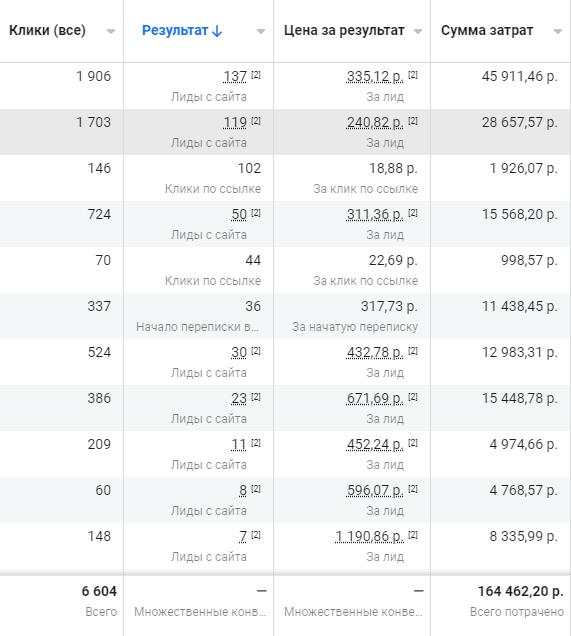Click the Цена за результат header
Image resolution: width=571 pixels, height=636 pixels.
click(344, 30)
